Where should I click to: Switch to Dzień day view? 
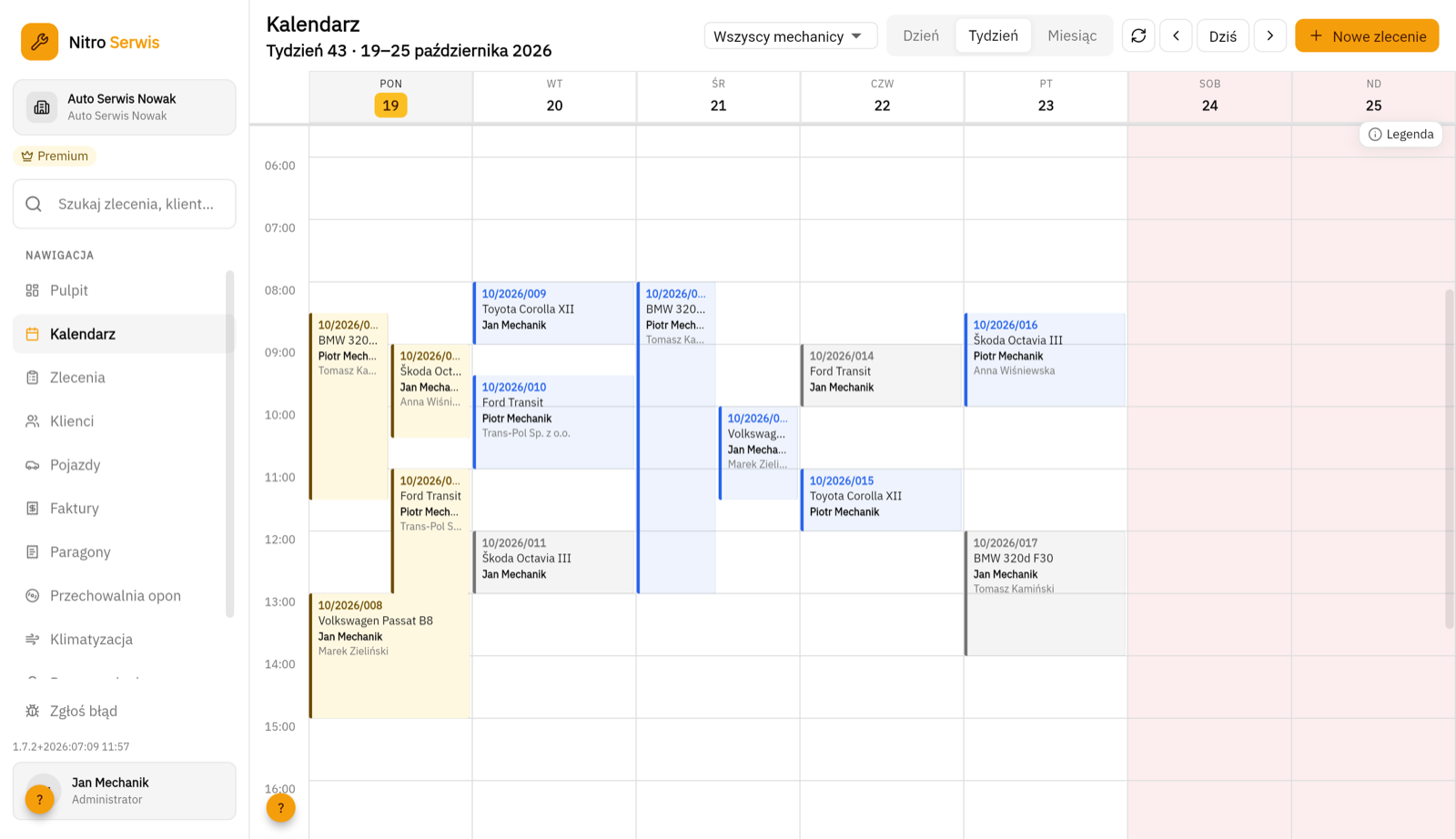tap(921, 36)
